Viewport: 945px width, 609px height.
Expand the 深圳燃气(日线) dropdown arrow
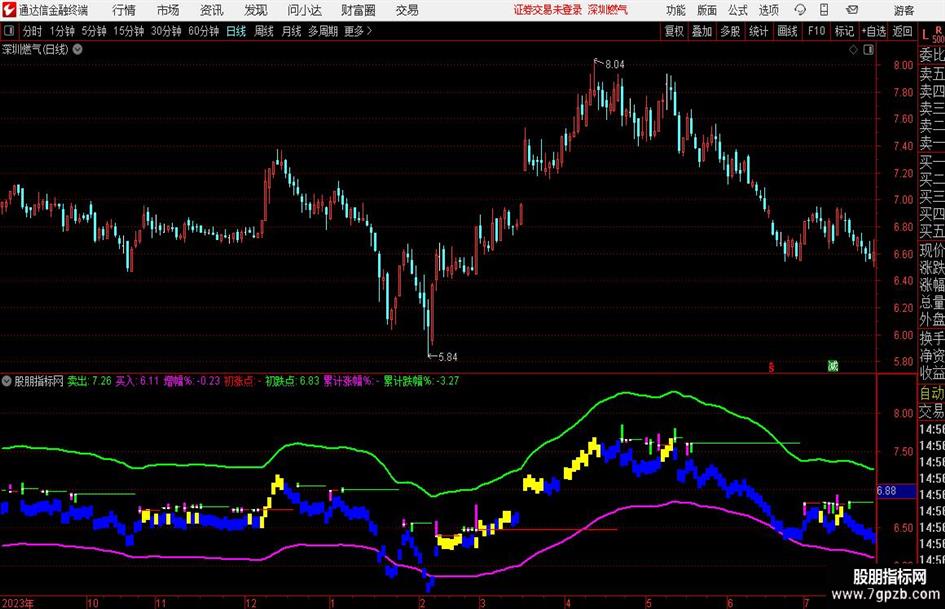tap(78, 49)
